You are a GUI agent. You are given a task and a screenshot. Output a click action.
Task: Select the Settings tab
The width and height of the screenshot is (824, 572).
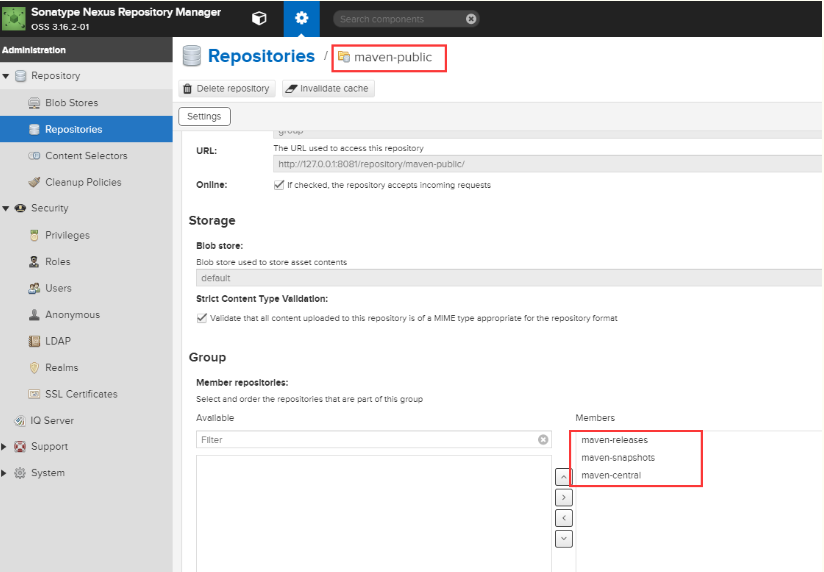tap(204, 116)
